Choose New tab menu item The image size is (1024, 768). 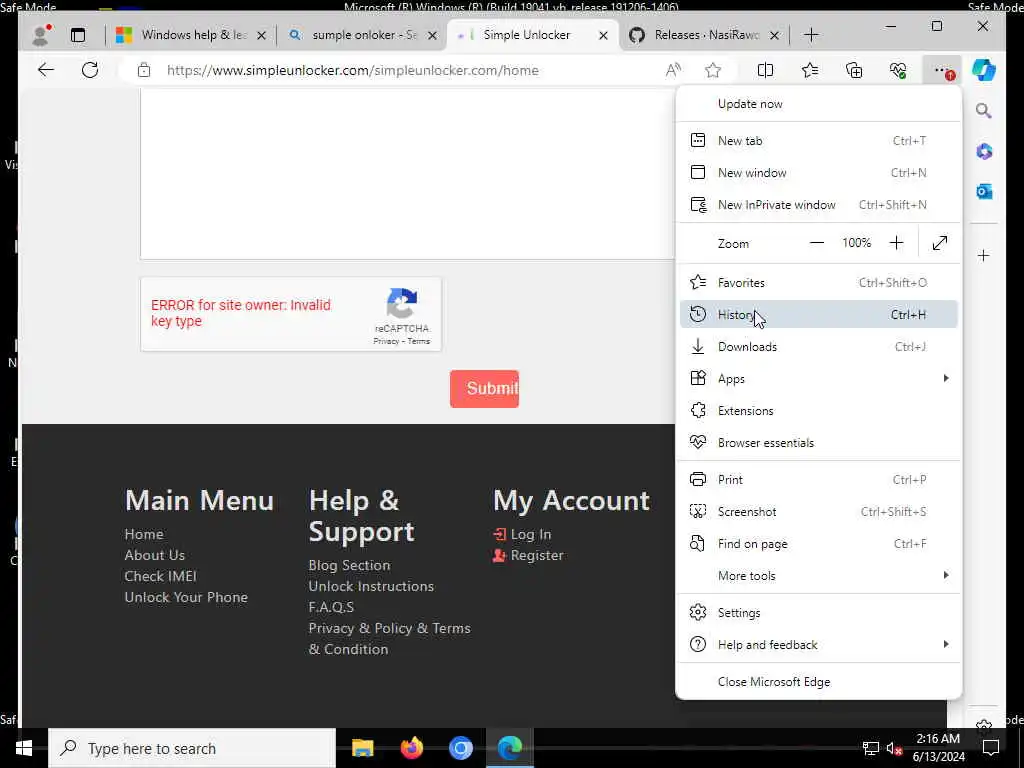click(x=818, y=140)
